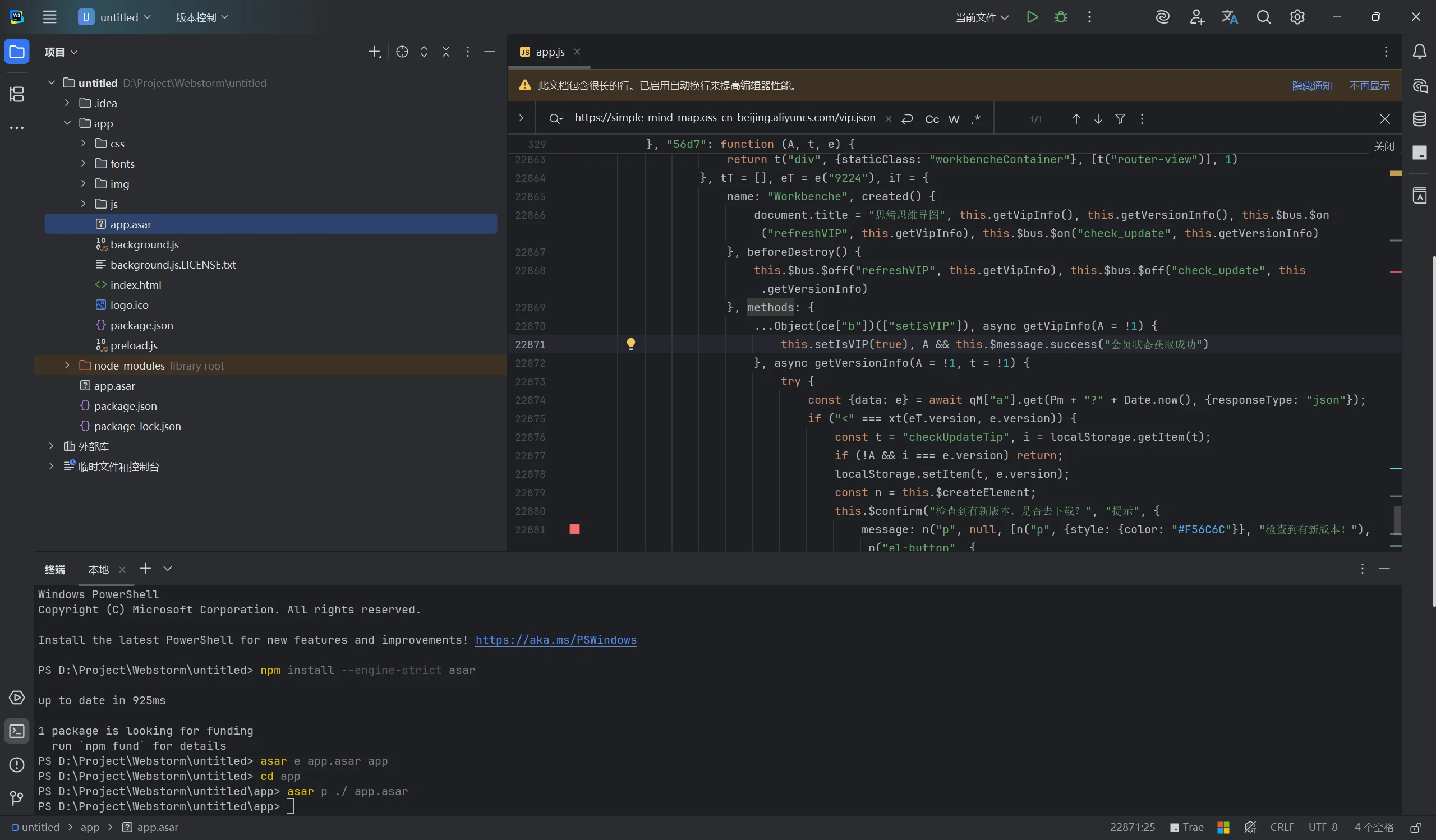The height and width of the screenshot is (840, 1436).
Task: Open the Git version control sidebar icon
Action: 16,798
